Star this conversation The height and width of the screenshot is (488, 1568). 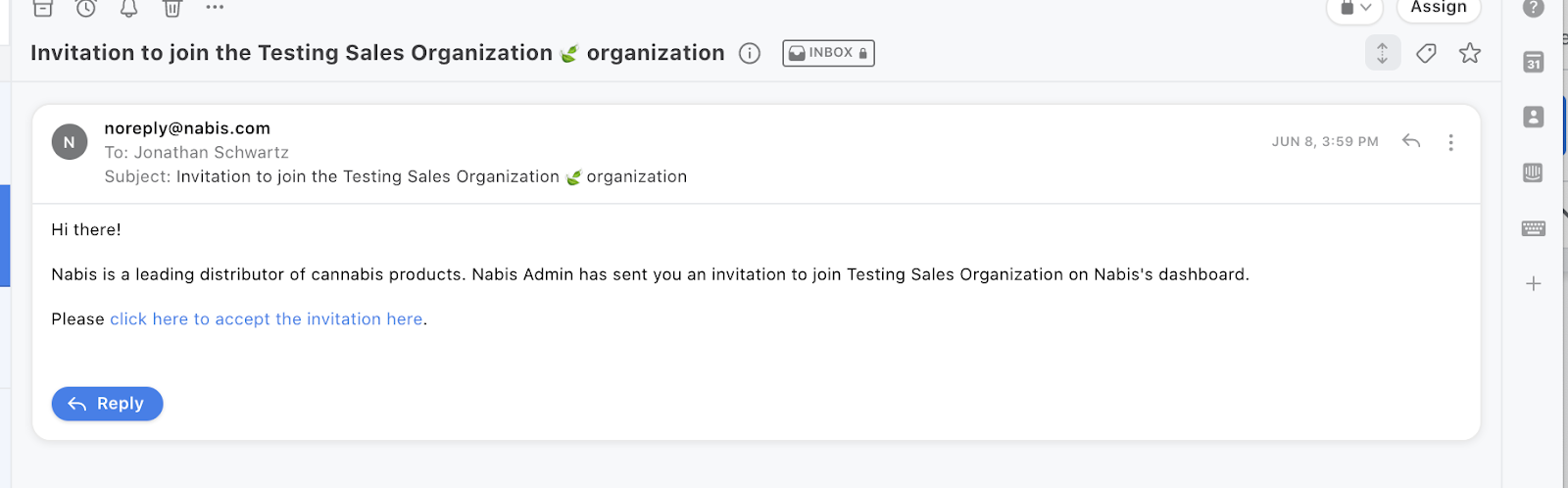point(1469,53)
